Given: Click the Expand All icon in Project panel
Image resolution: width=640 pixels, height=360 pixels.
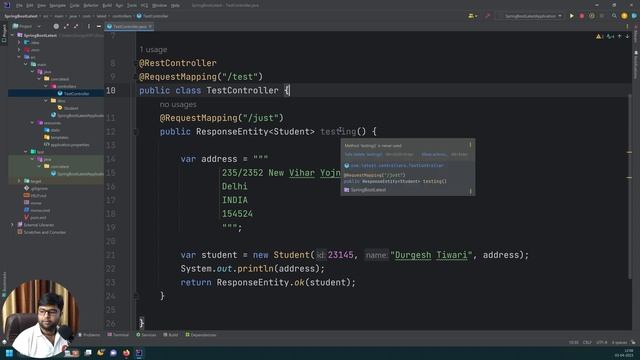Looking at the screenshot, I should point(66,27).
